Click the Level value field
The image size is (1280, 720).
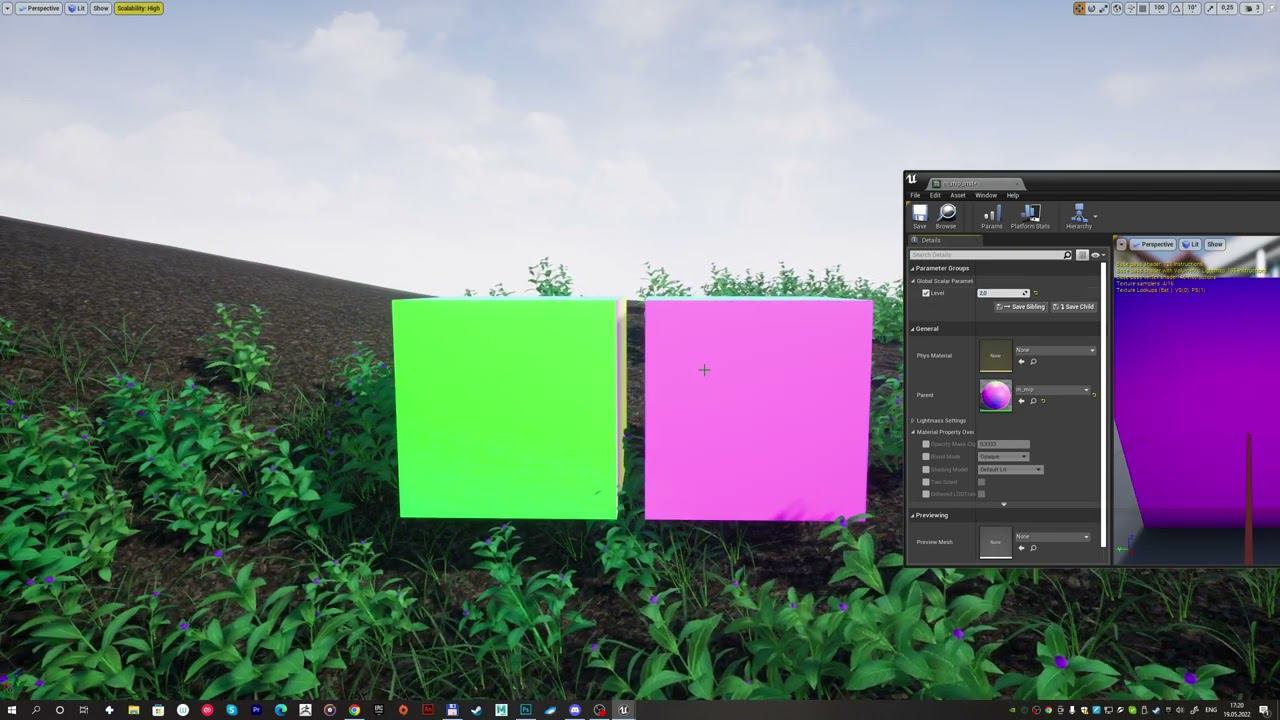(1003, 293)
